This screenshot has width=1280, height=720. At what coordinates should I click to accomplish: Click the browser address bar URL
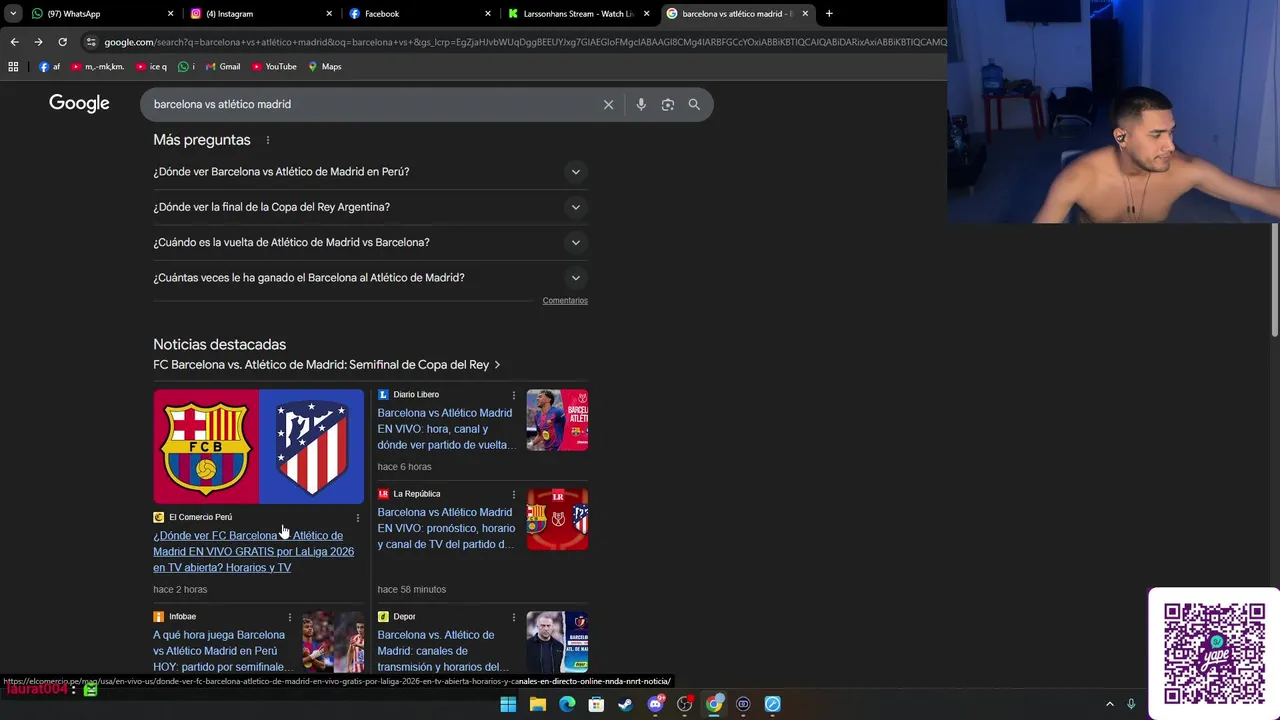click(524, 42)
